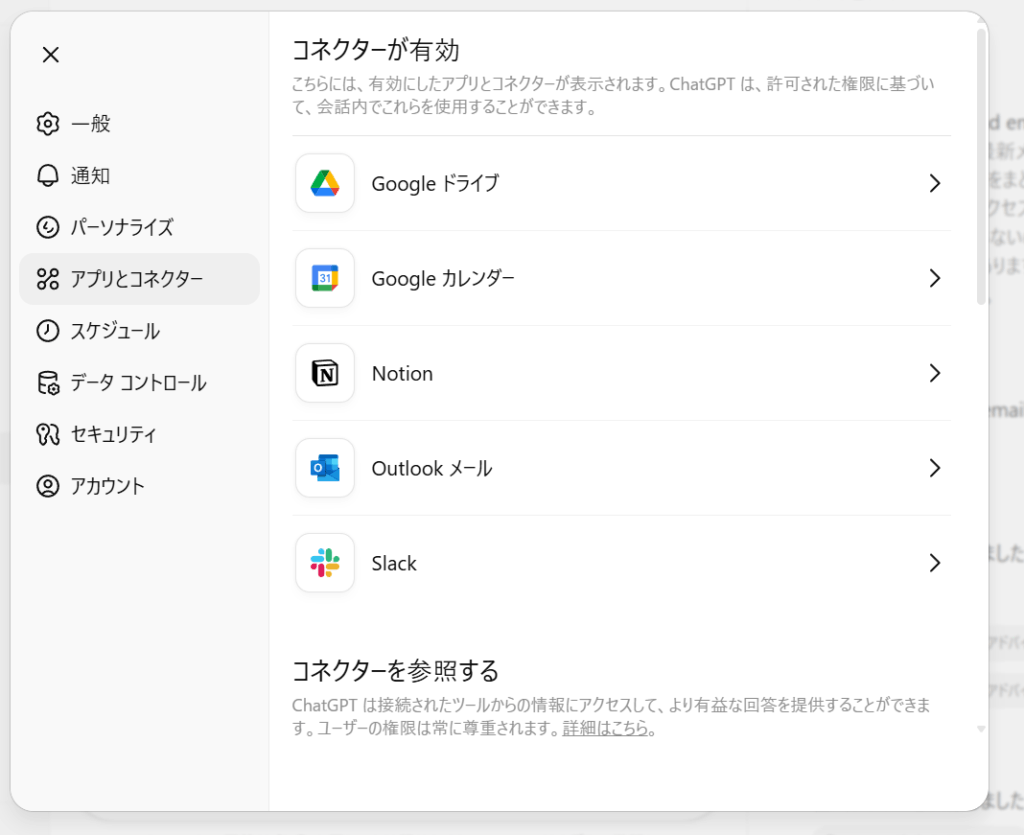This screenshot has height=835, width=1024.
Task: Click the database icon beside データ コントロール
Action: pos(48,383)
